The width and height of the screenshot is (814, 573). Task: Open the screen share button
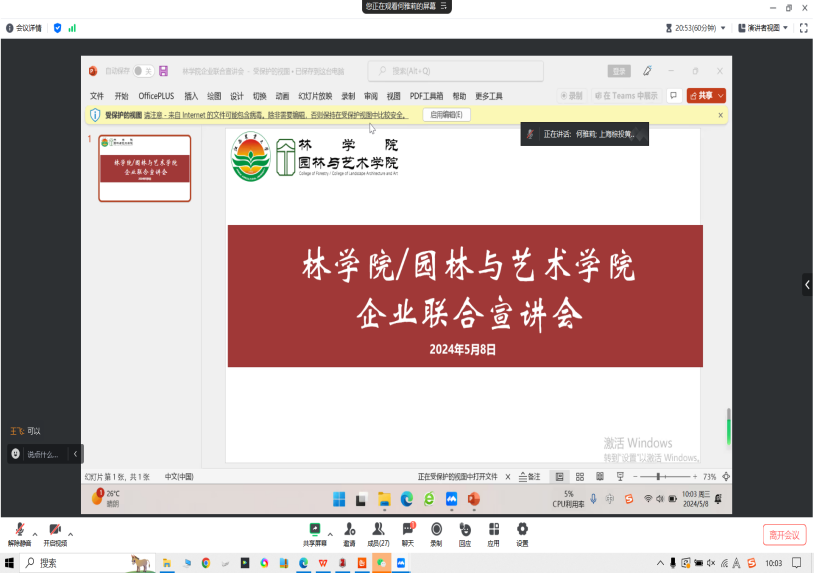click(x=314, y=530)
